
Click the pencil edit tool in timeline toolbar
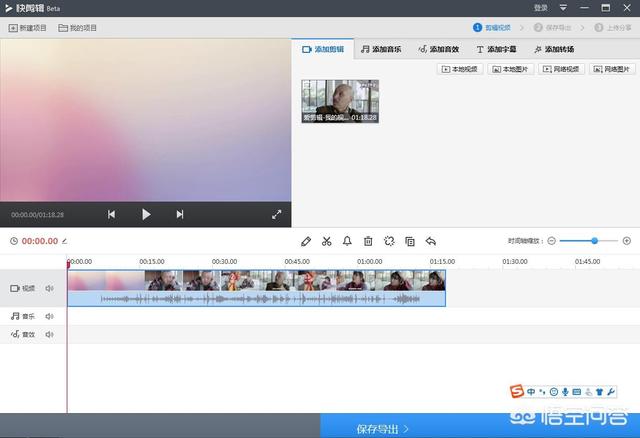(306, 241)
